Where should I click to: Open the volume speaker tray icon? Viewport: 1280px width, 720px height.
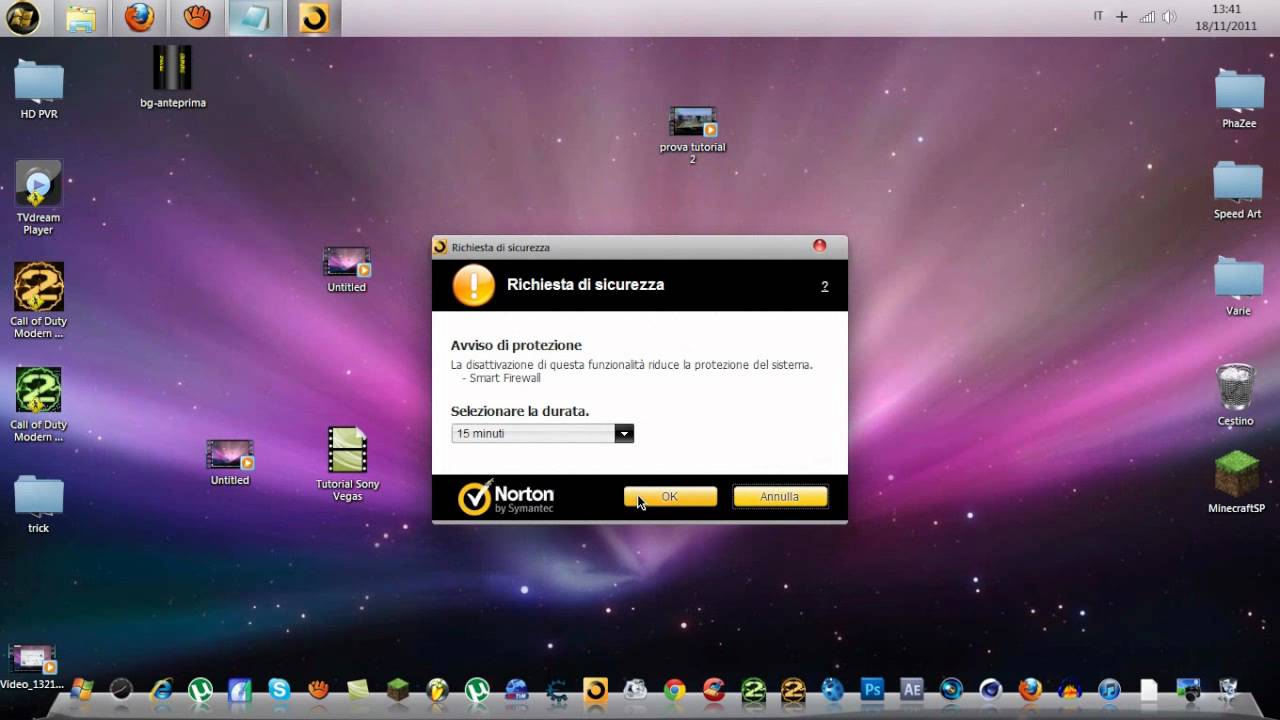coord(1170,17)
